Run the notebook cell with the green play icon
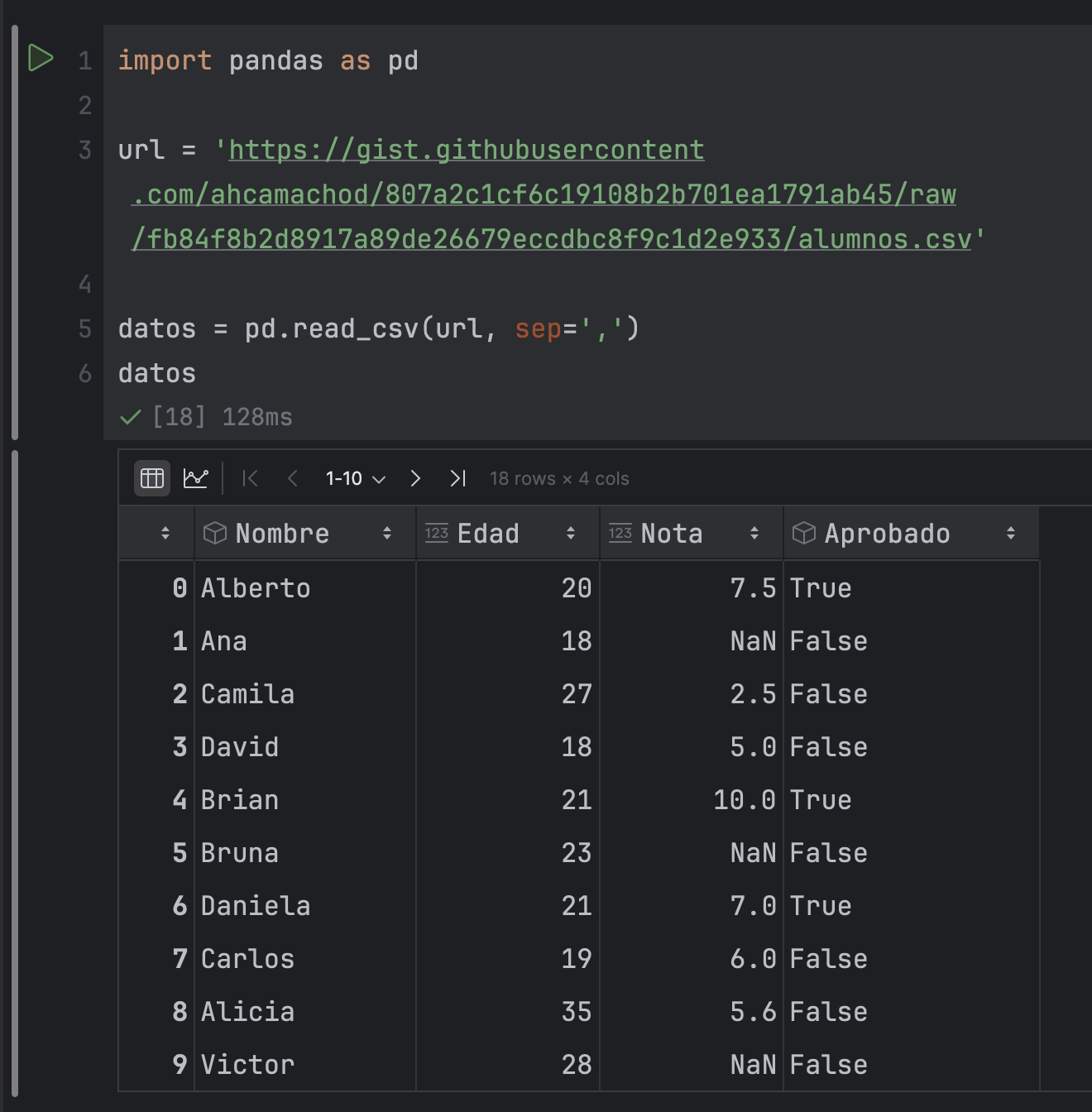 coord(41,58)
